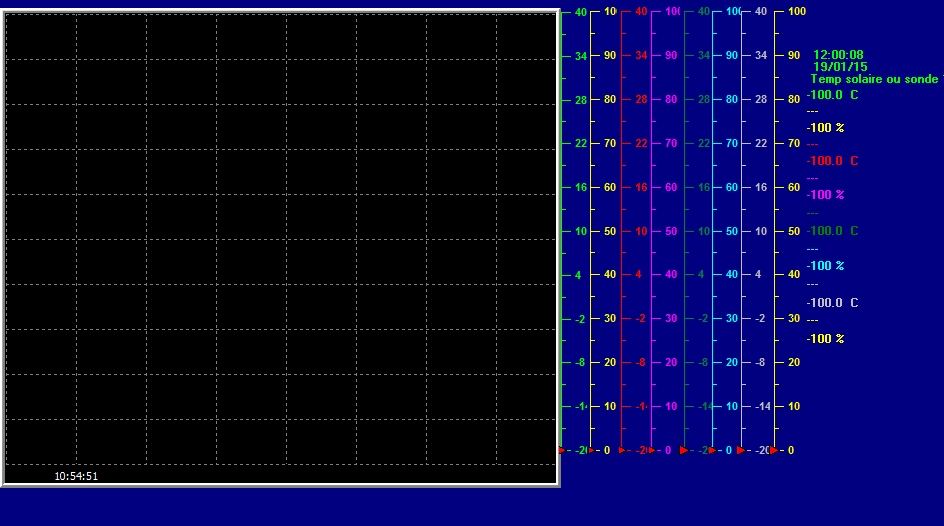Select the red marker on the dark green scale
The width and height of the screenshot is (944, 526).
tap(684, 450)
